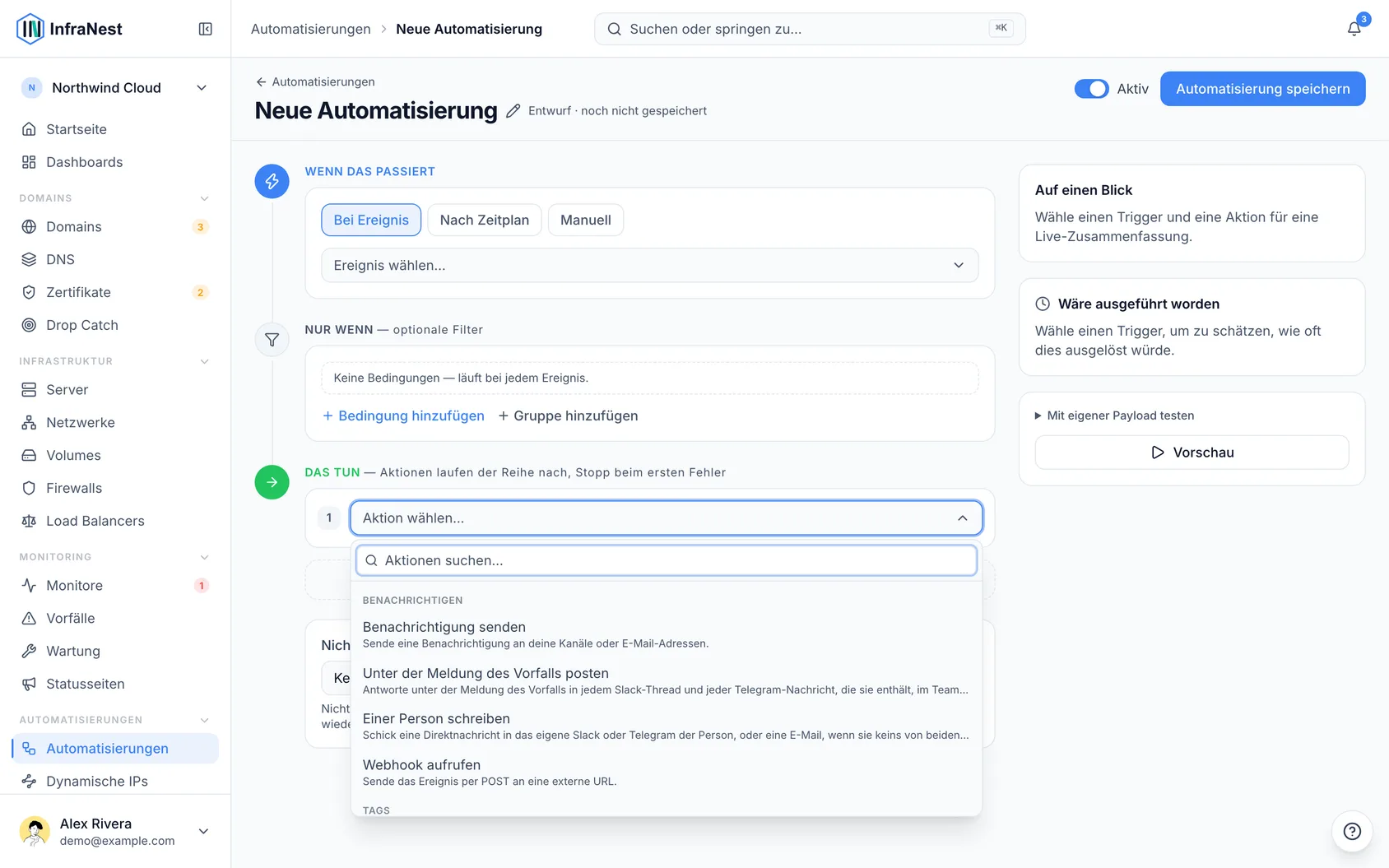The width and height of the screenshot is (1389, 868).
Task: Open DNS section
Action: point(115,259)
